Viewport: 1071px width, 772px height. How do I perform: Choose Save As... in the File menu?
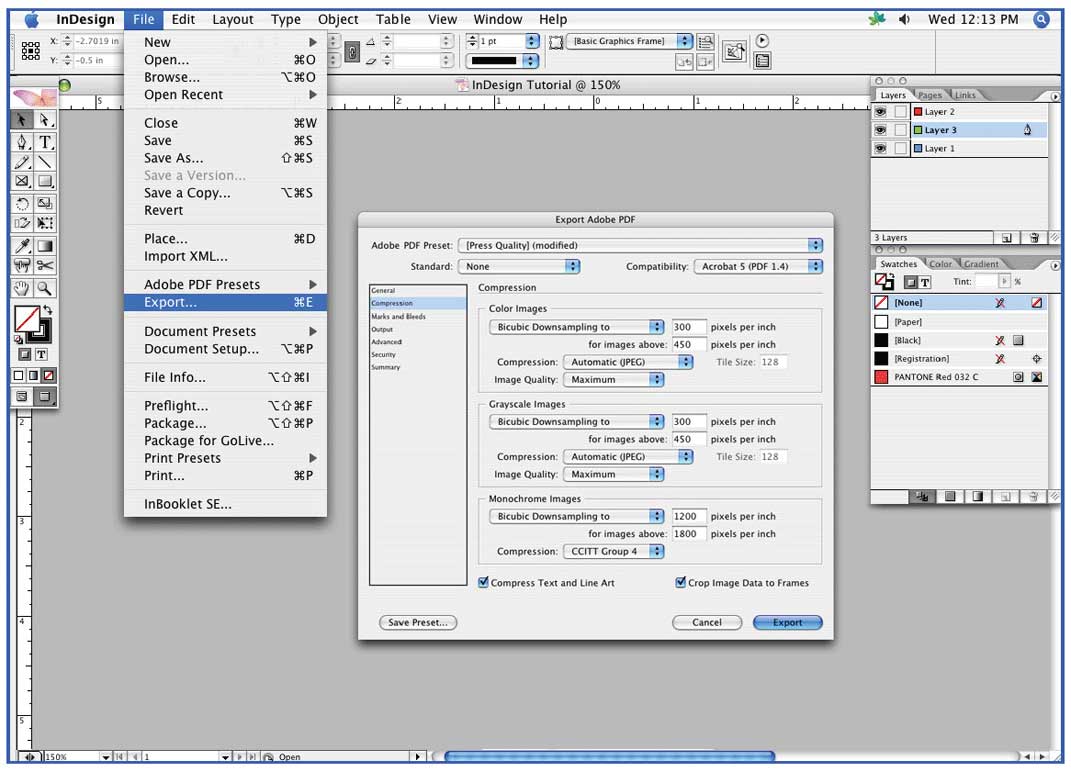coord(225,158)
